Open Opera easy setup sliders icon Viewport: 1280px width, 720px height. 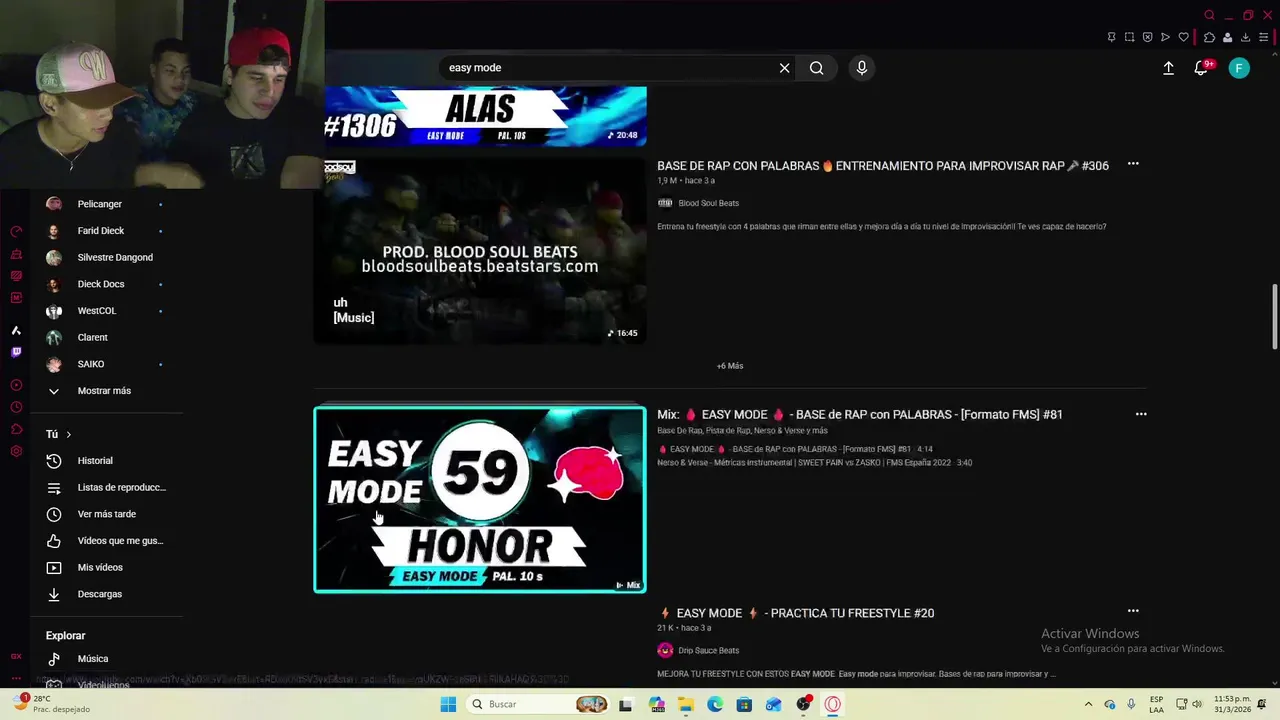click(1263, 37)
